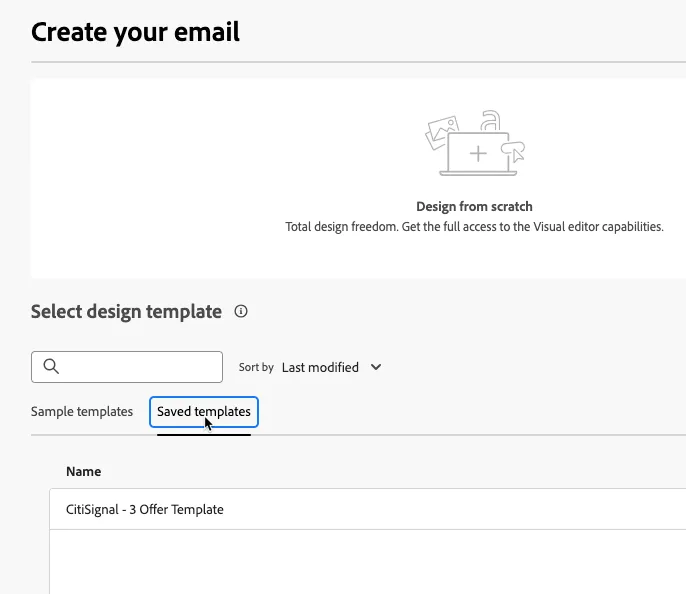Click the photo graphic in the scratch illustration

click(x=441, y=131)
